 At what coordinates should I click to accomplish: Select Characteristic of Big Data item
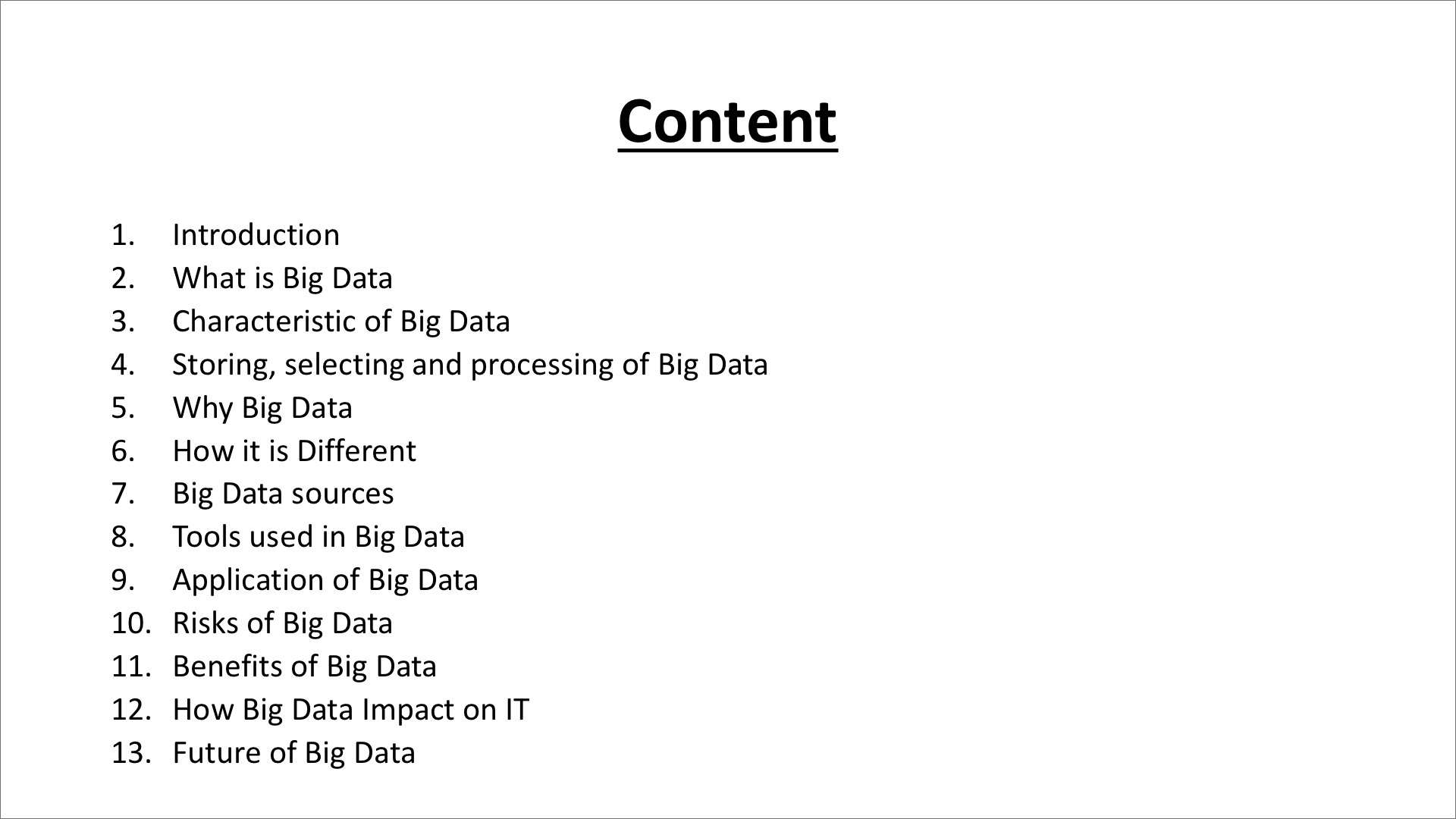(x=341, y=321)
